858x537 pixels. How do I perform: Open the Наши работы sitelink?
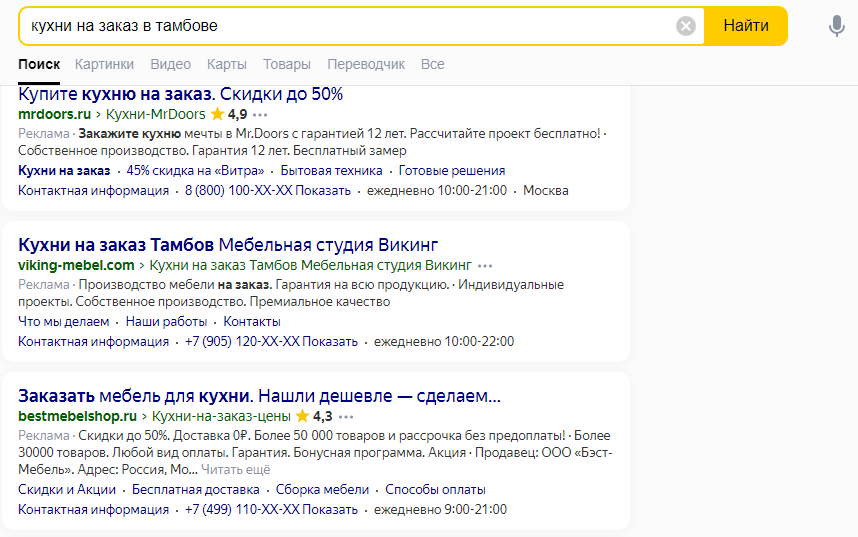coord(166,322)
